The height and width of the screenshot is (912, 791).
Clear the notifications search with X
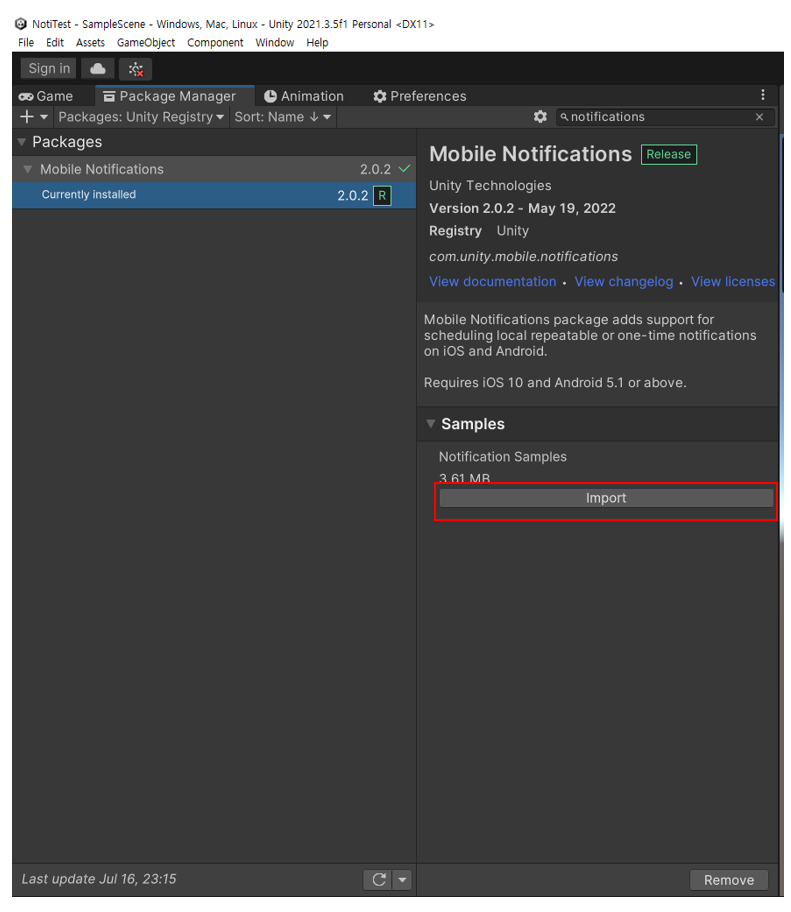(759, 117)
